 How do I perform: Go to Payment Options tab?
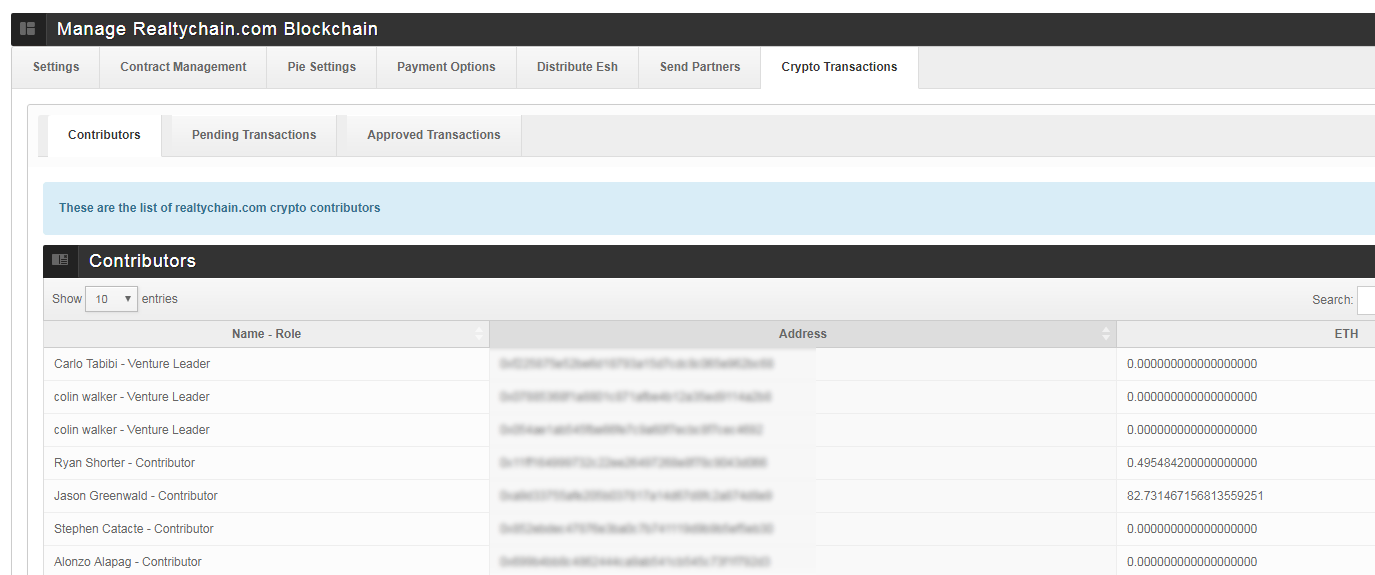point(446,67)
